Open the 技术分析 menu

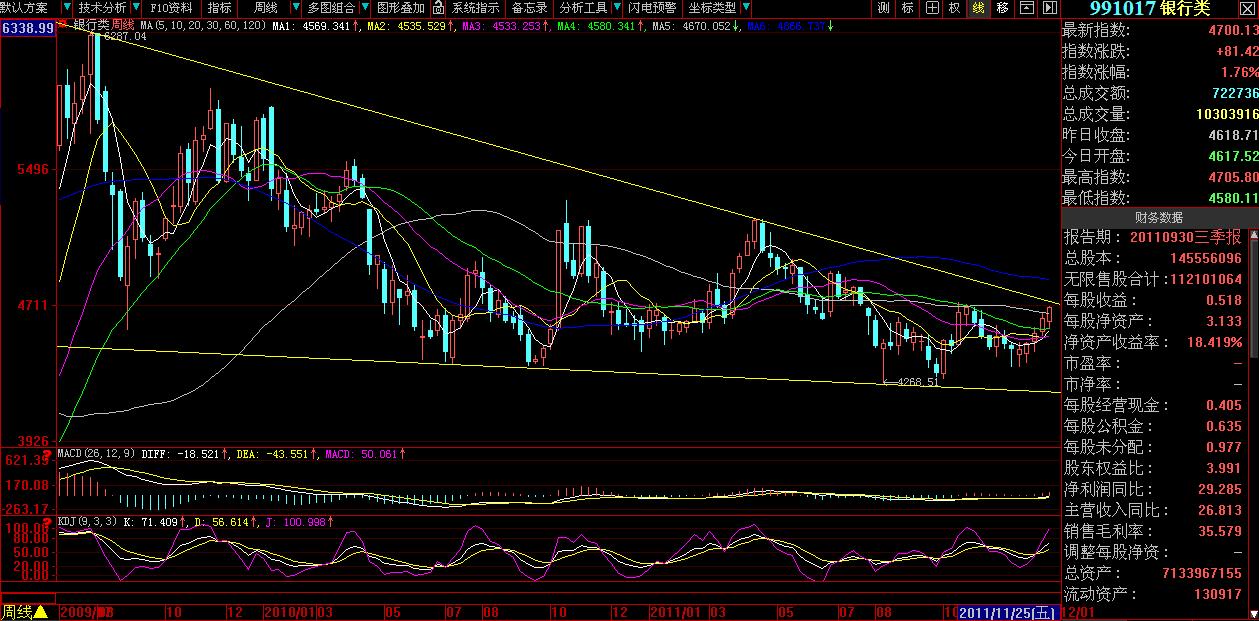[x=102, y=8]
